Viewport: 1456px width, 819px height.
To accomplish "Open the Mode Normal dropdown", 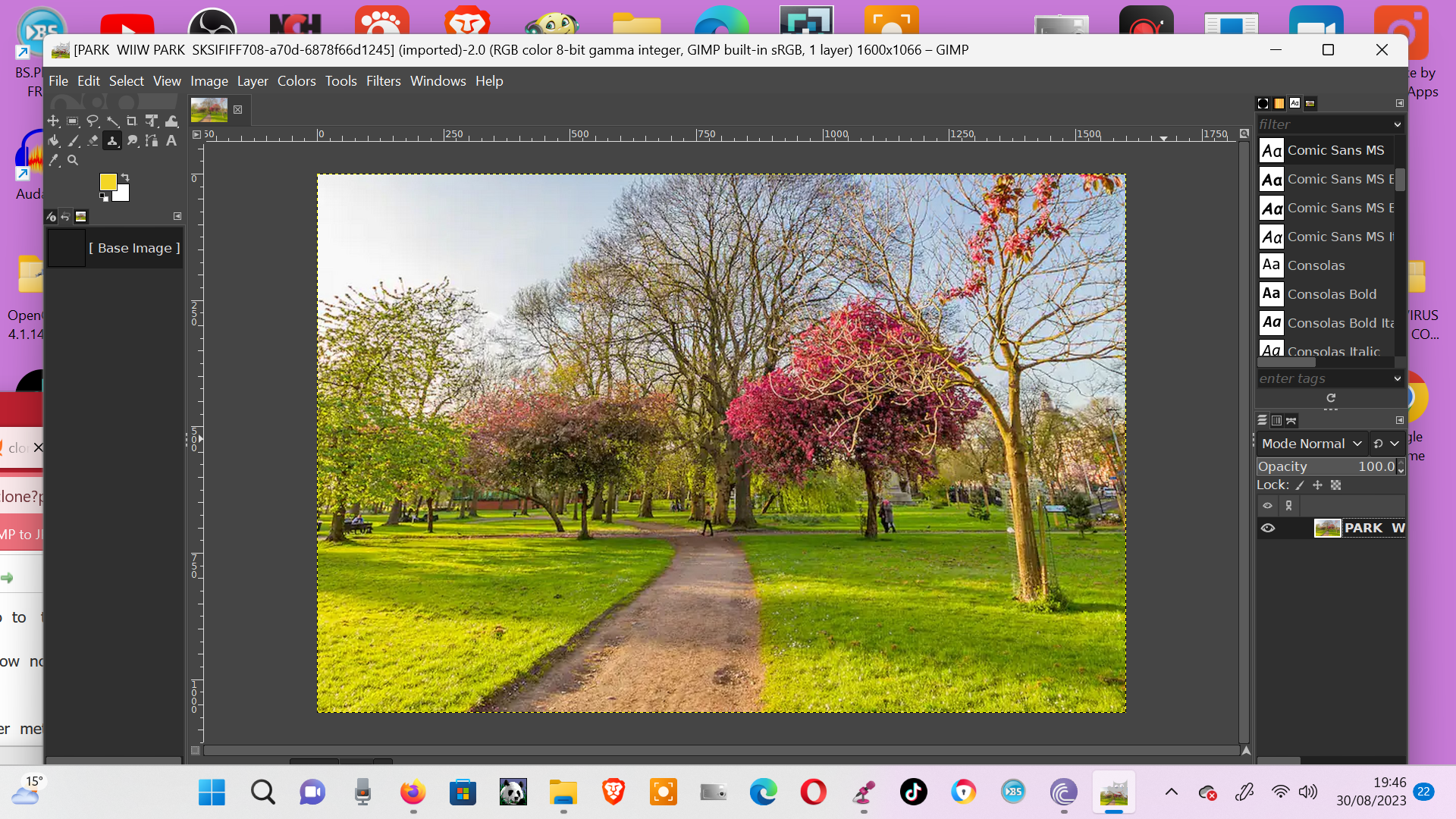I will (1312, 444).
